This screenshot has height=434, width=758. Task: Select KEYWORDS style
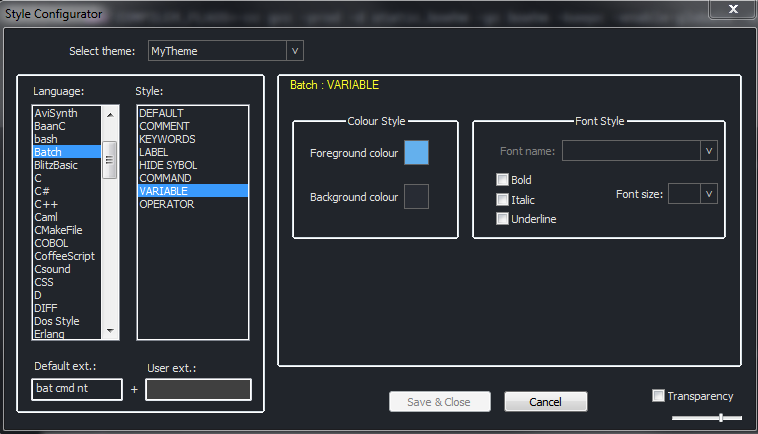coord(193,139)
